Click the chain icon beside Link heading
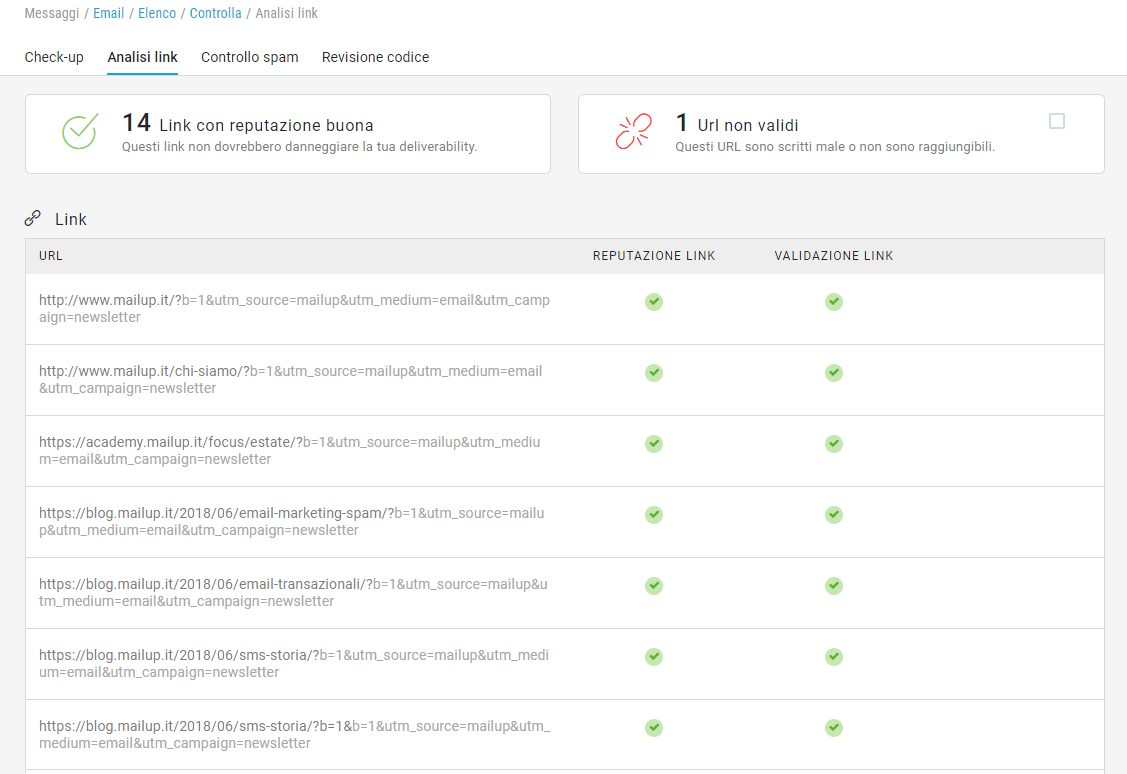This screenshot has height=774, width=1127. click(x=33, y=218)
